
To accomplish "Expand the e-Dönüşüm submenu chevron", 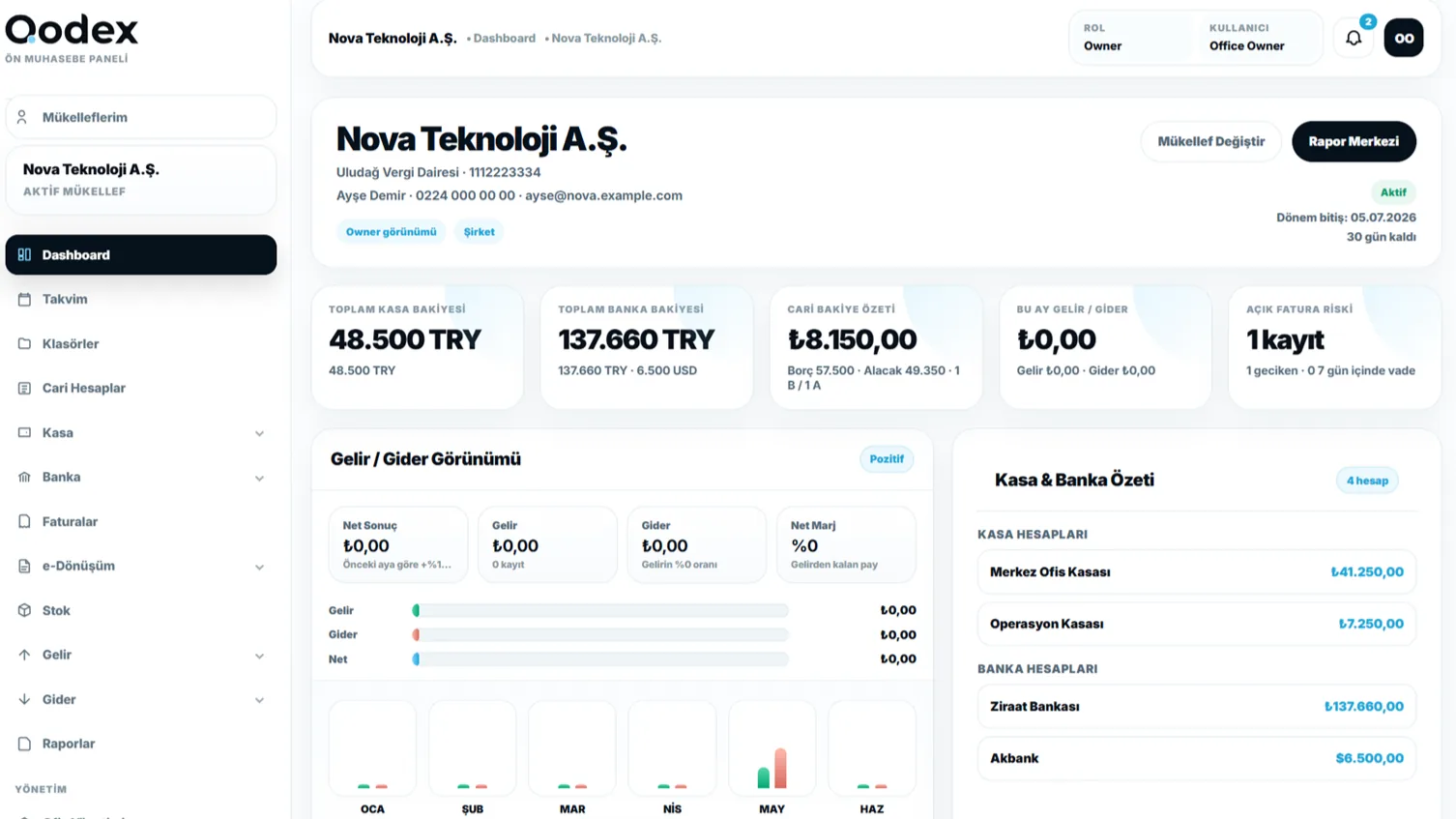I will (x=259, y=567).
